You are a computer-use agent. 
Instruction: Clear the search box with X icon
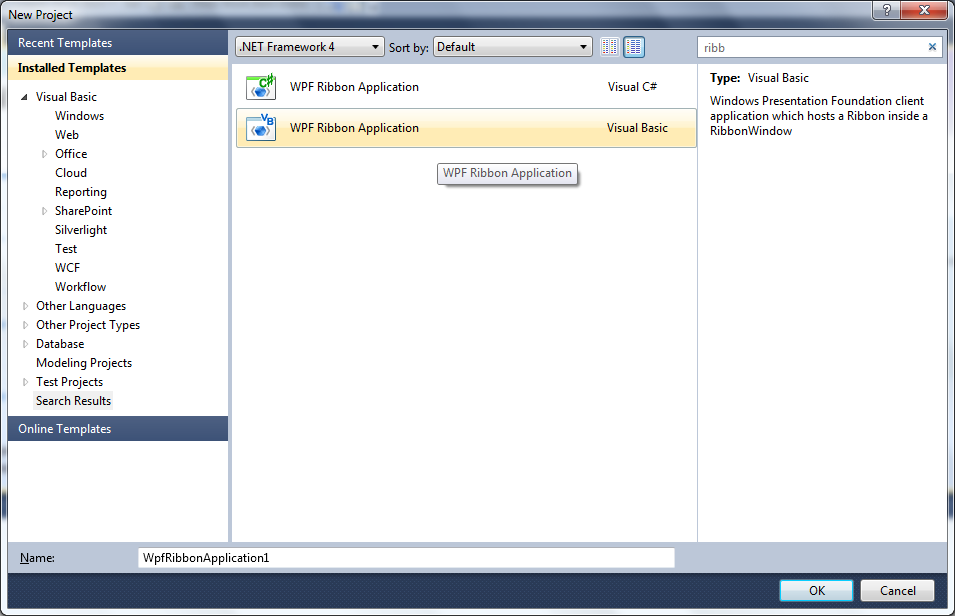[932, 47]
